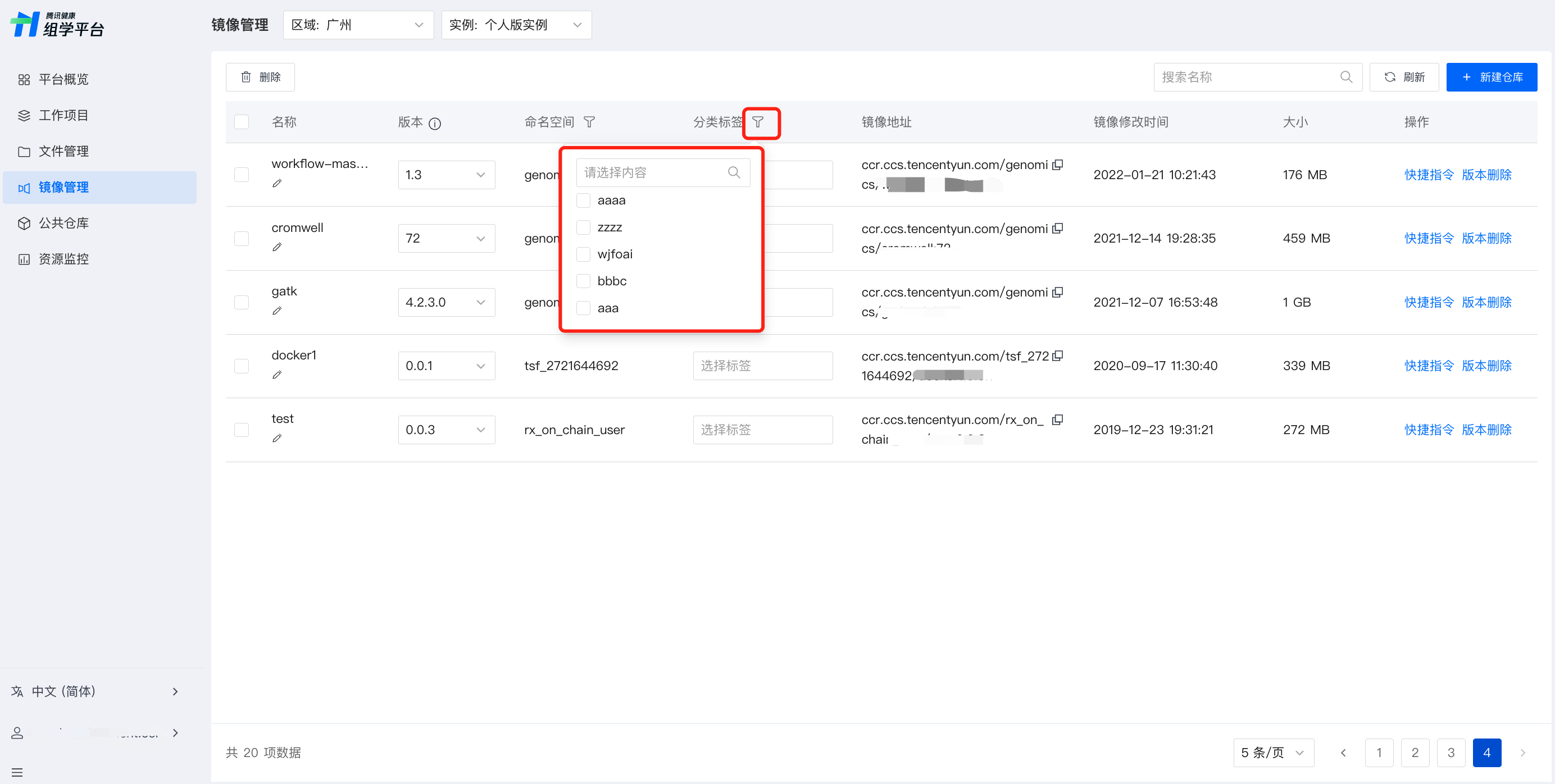
Task: Copy the test image address
Action: tap(1057, 420)
